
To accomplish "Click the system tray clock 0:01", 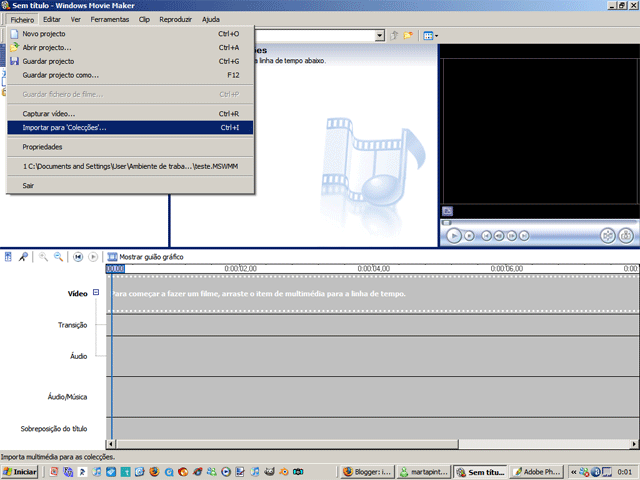I will point(624,472).
